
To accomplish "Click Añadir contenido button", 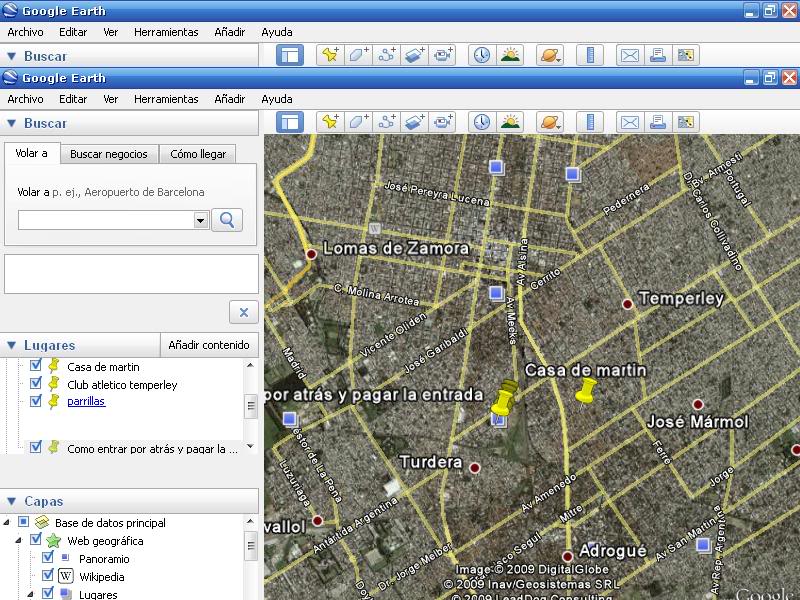I will [x=209, y=345].
